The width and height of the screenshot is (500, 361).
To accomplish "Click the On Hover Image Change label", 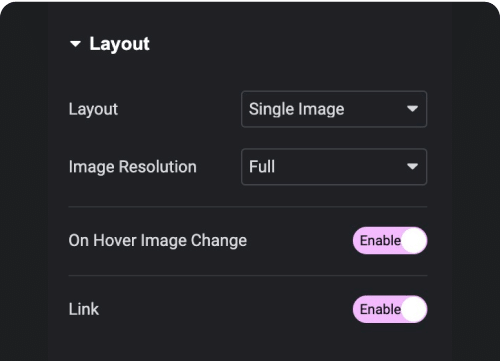I will (158, 241).
